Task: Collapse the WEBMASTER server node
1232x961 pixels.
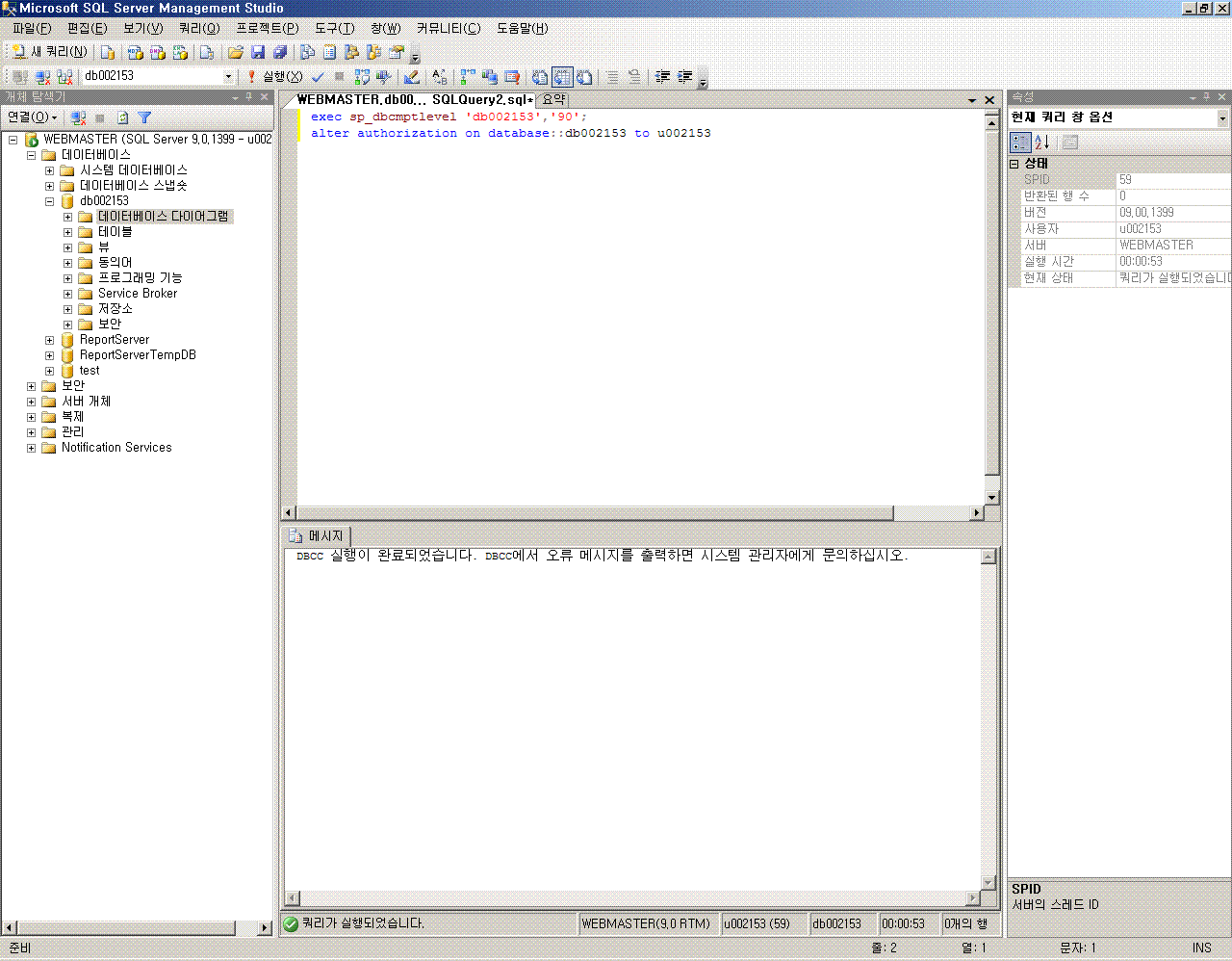Action: [13, 140]
